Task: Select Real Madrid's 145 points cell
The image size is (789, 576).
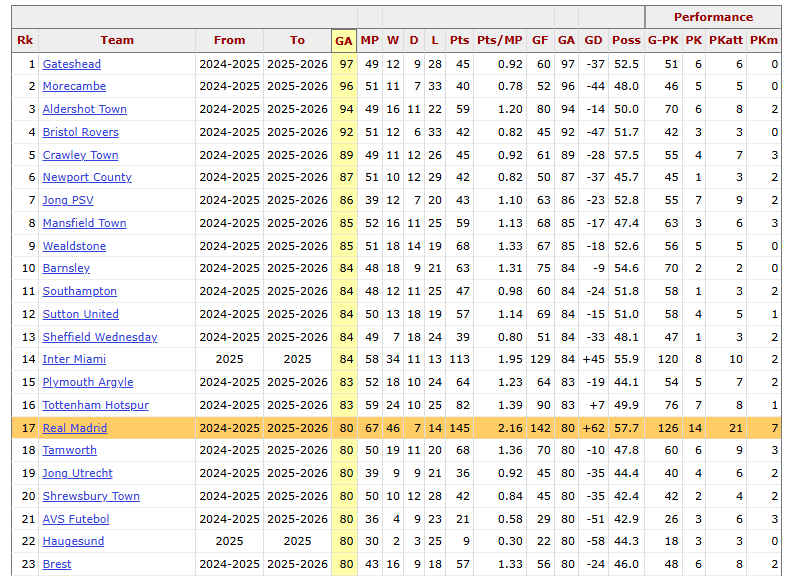Action: tap(459, 429)
